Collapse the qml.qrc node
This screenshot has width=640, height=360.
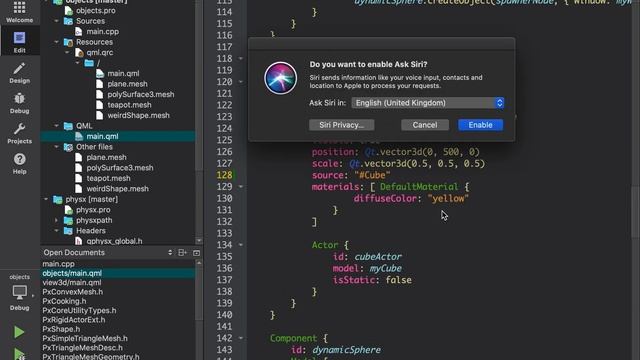[67, 52]
